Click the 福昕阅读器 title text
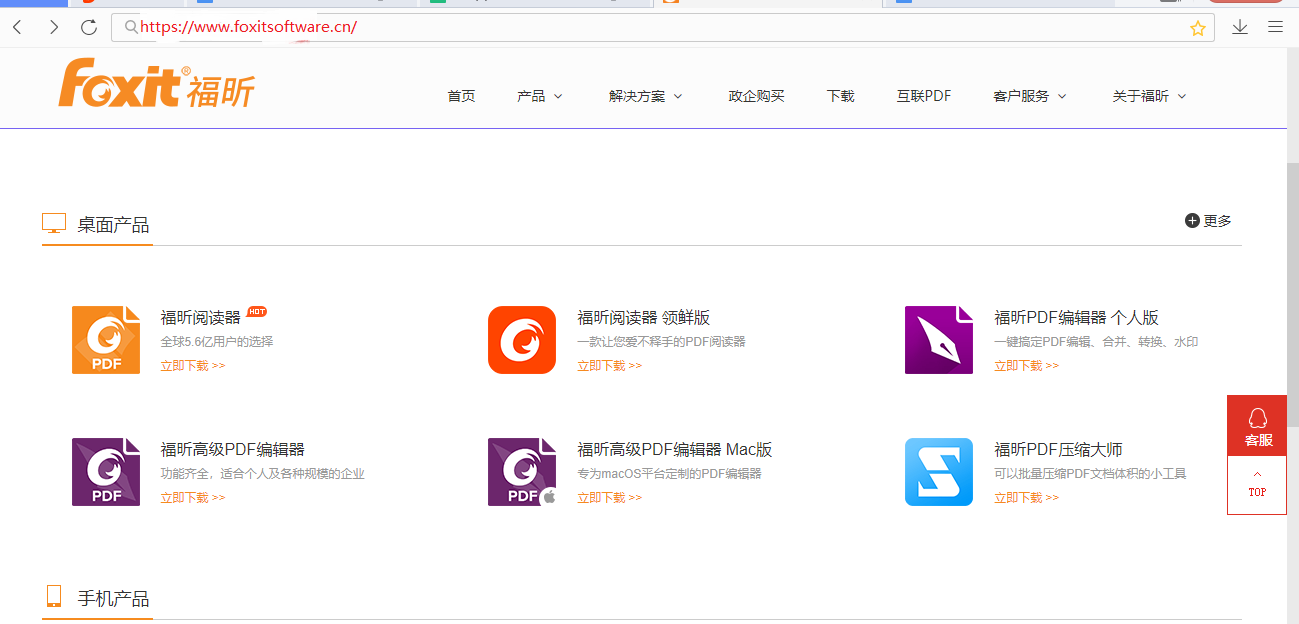The width and height of the screenshot is (1299, 624). click(x=200, y=318)
